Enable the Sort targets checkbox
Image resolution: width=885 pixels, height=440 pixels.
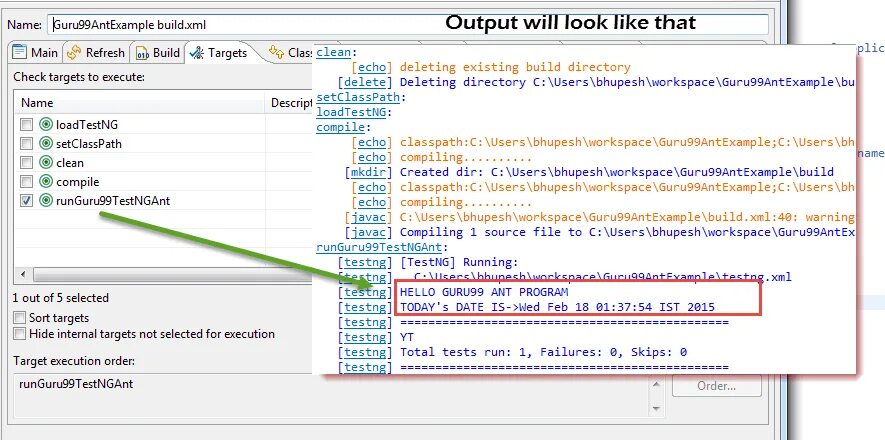click(x=20, y=318)
